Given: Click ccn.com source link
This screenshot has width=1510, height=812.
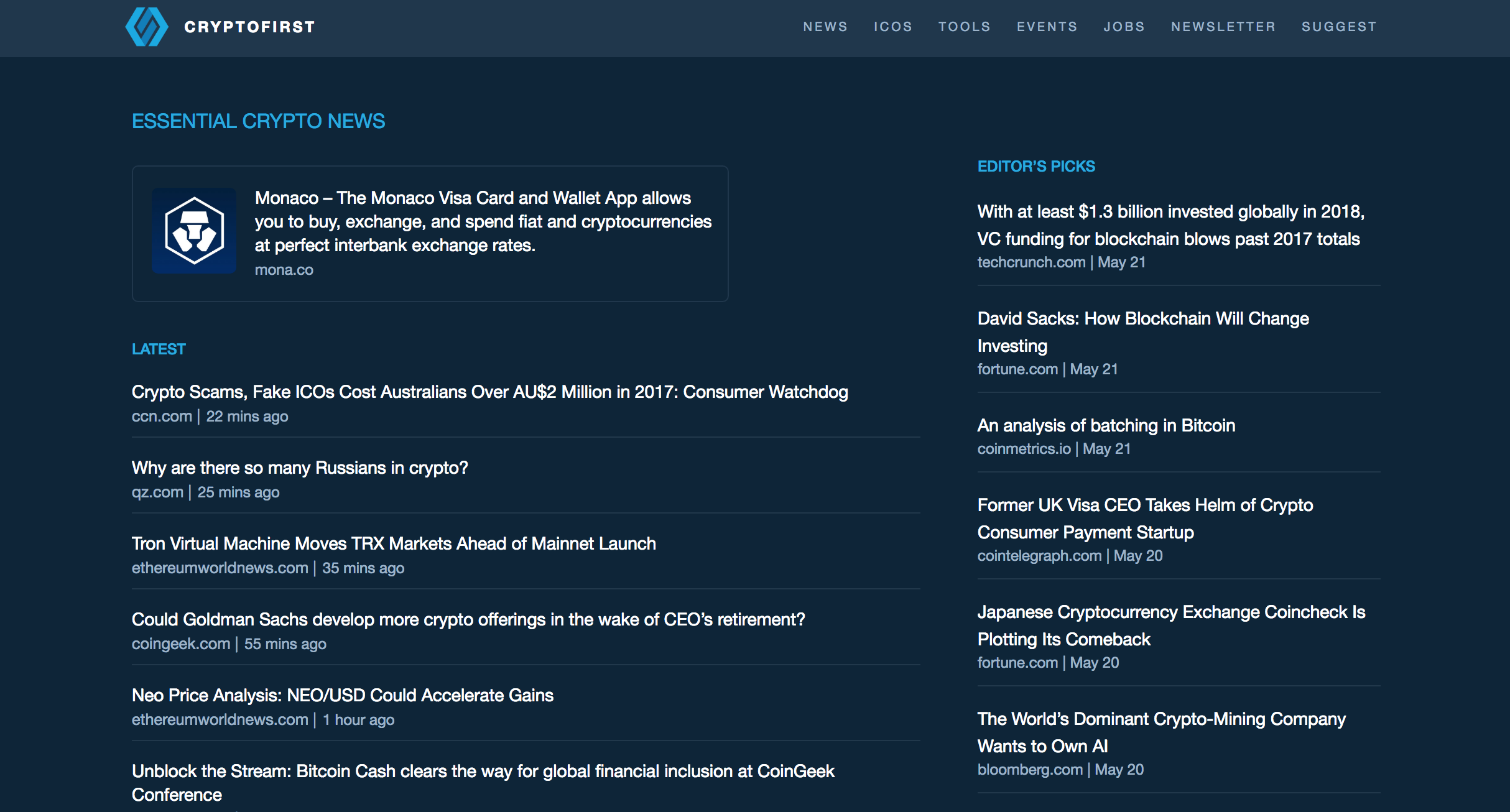Looking at the screenshot, I should click(162, 417).
